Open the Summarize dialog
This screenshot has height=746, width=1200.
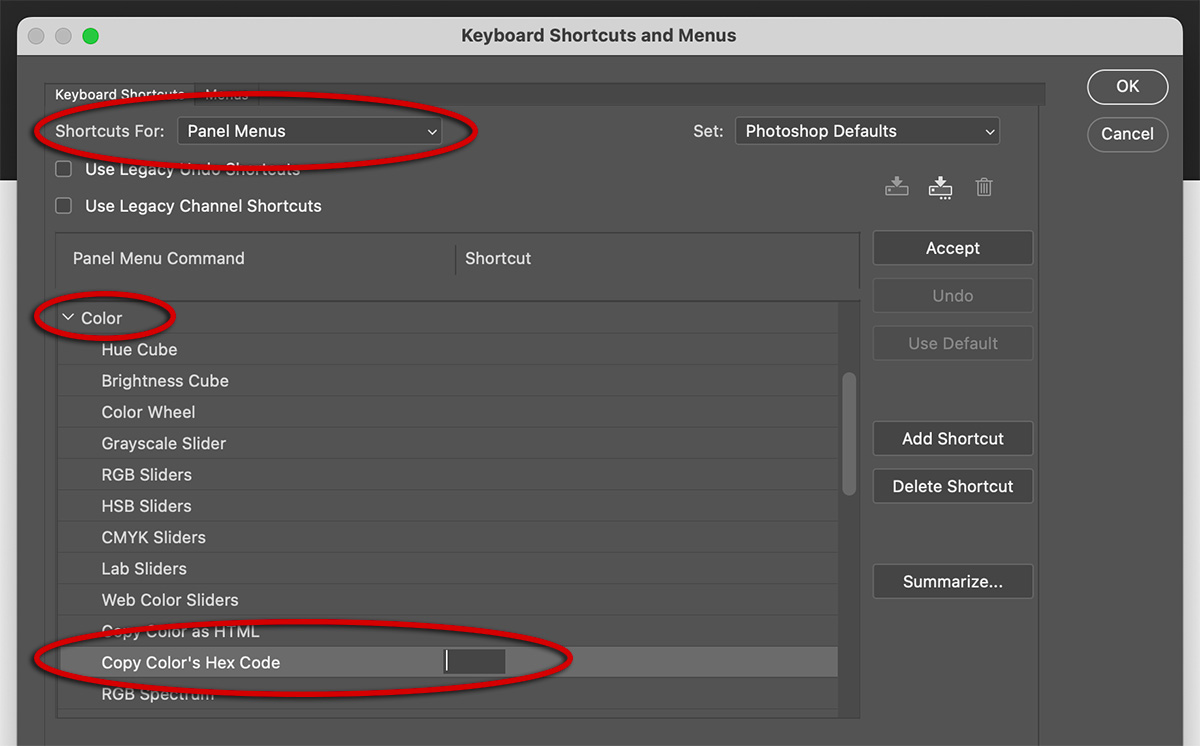coord(952,581)
